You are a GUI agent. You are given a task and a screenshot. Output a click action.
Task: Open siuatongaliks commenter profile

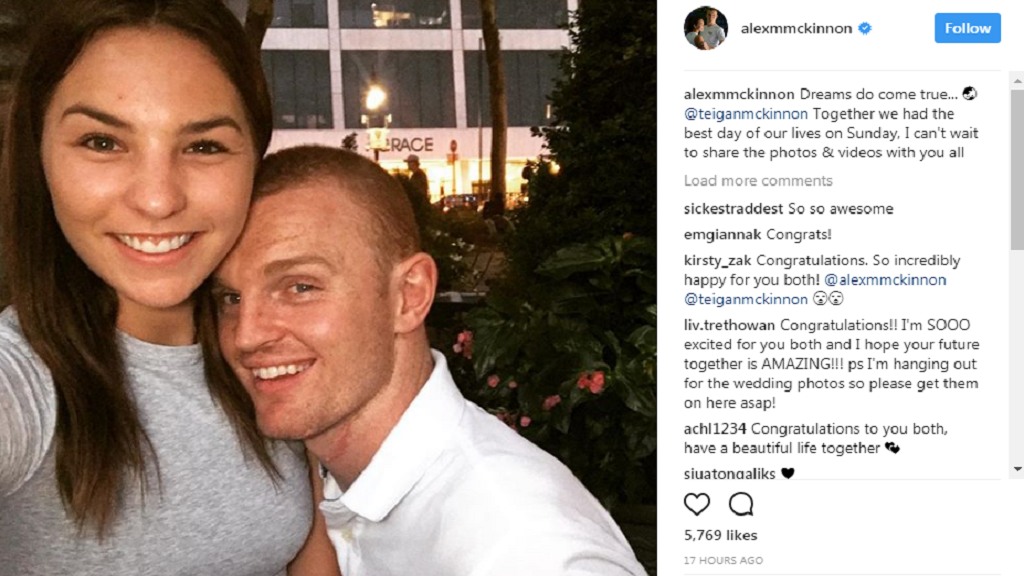(729, 473)
